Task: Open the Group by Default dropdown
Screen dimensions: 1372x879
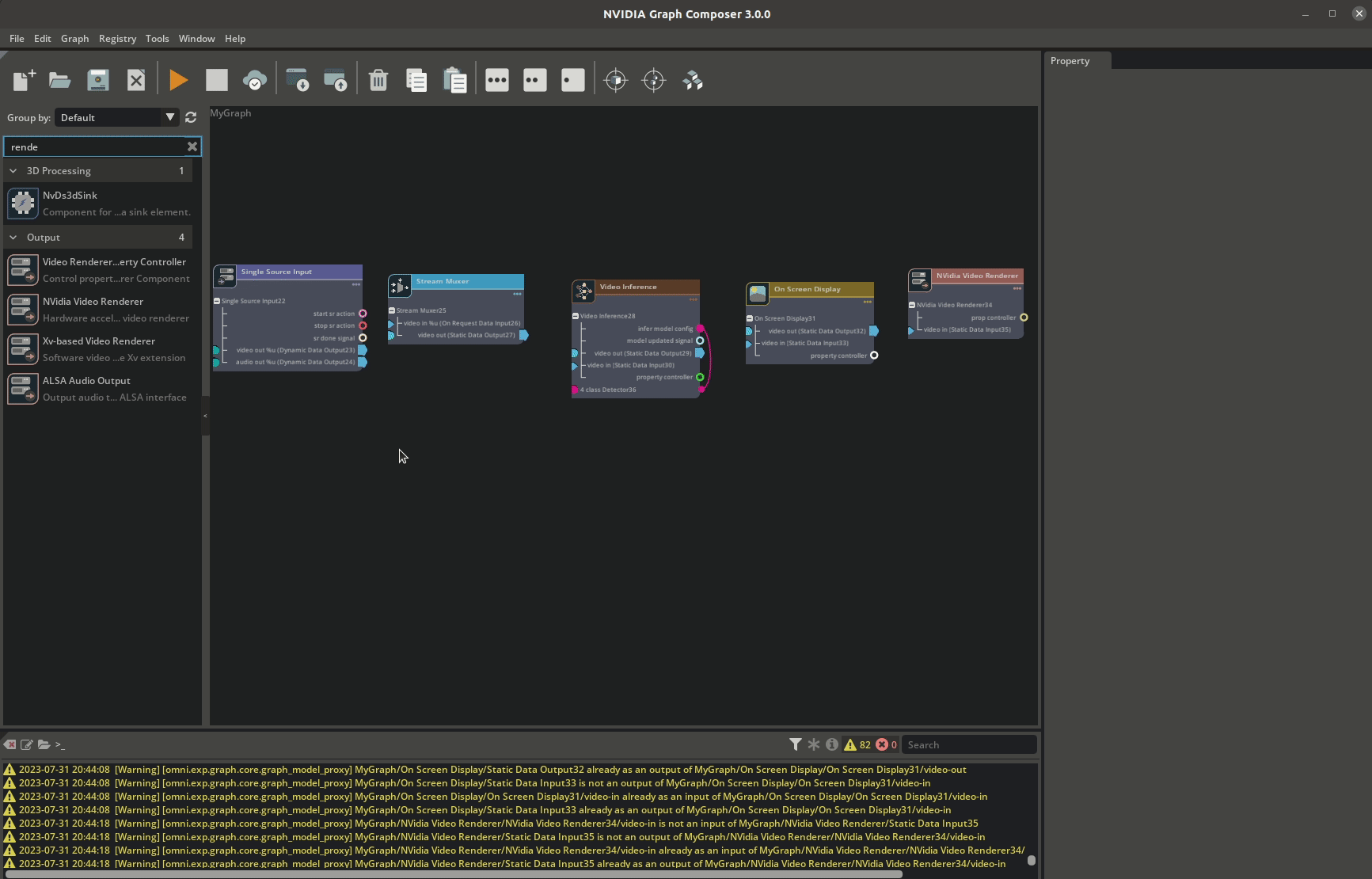Action: click(116, 117)
